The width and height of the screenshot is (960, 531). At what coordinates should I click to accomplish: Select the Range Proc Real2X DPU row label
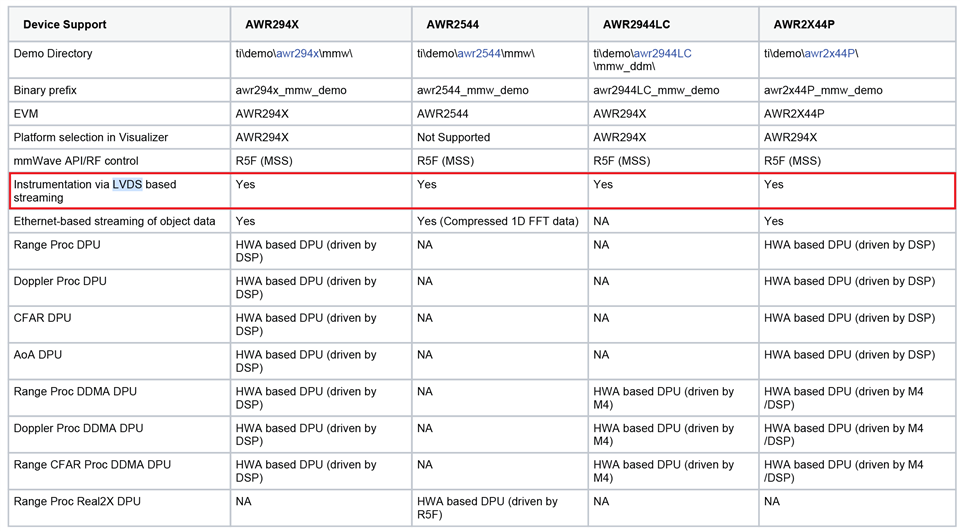point(120,508)
